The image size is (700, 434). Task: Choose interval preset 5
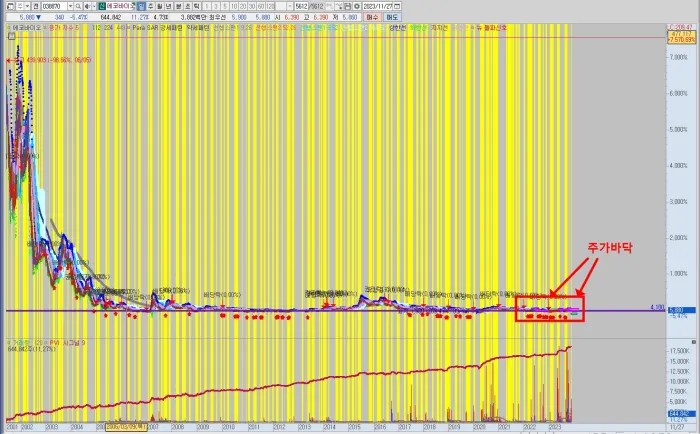point(225,6)
